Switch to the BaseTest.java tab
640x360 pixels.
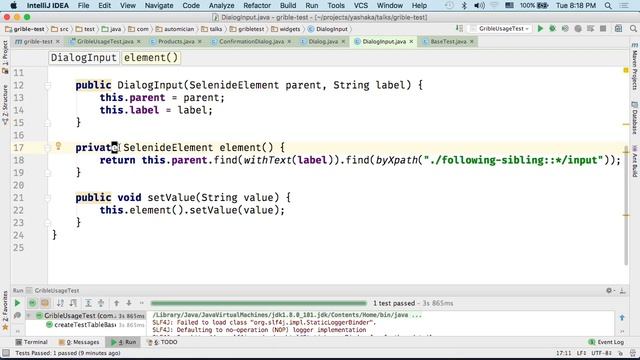pos(448,42)
